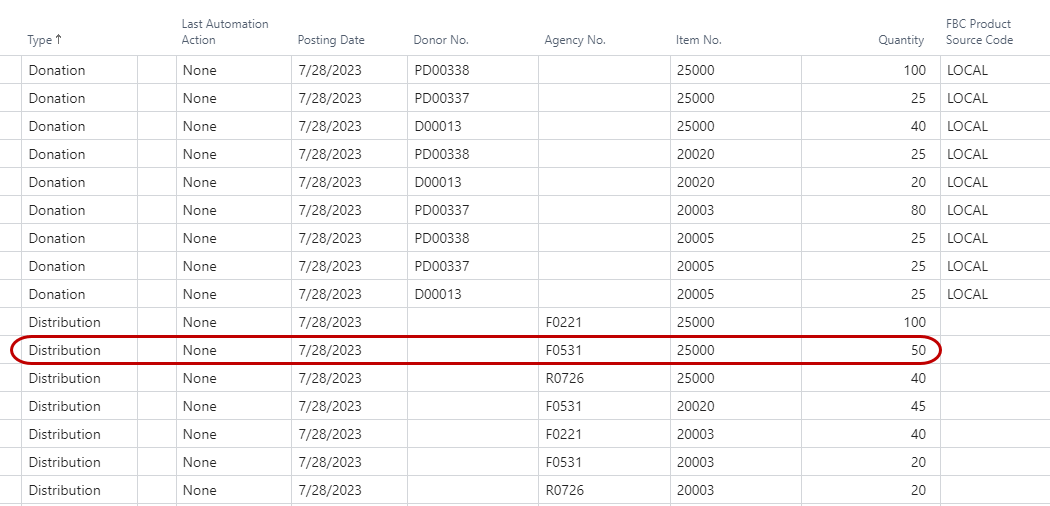Open the FBC Product Source Code header
This screenshot has height=506, width=1050.
(x=979, y=32)
